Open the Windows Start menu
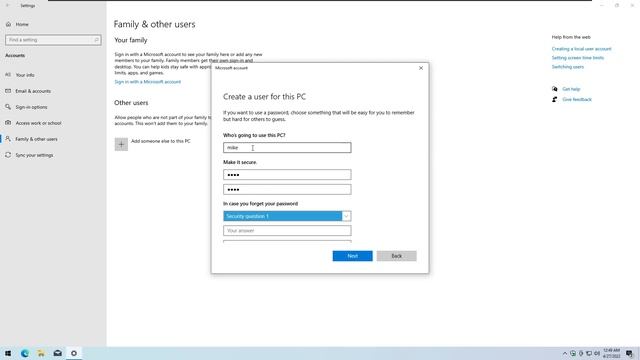Viewport: 640px width, 360px height. [x=8, y=353]
